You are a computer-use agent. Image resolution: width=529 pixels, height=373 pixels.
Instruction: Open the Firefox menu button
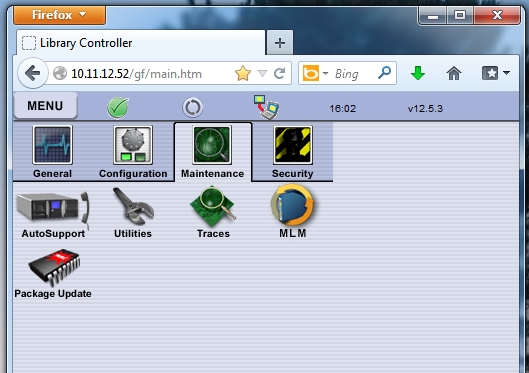(x=59, y=15)
